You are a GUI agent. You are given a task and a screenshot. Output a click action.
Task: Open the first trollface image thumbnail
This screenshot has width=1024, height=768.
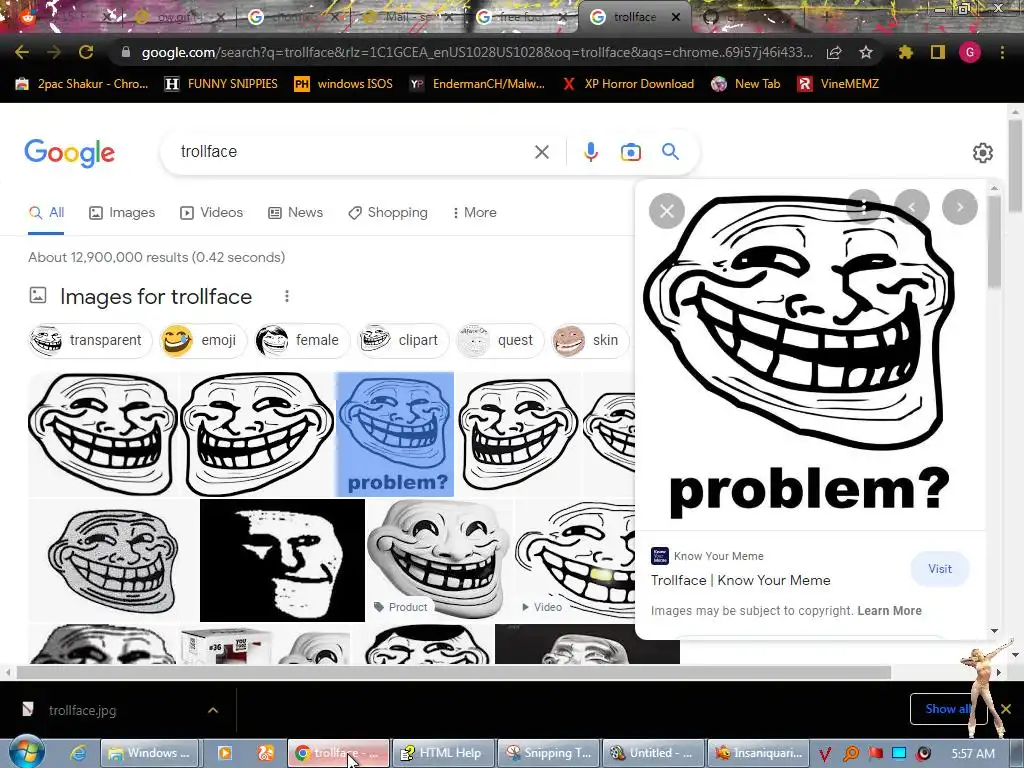[103, 434]
